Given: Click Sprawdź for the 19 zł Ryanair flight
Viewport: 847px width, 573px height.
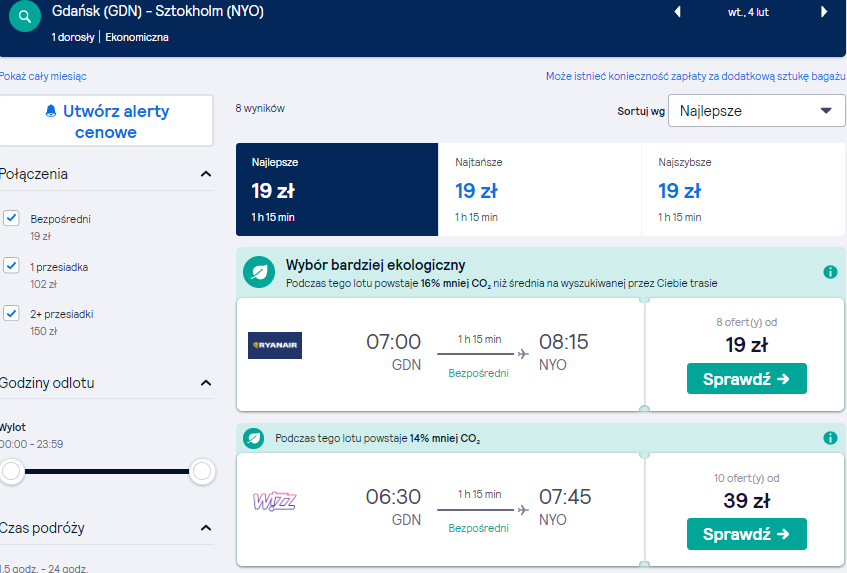Looking at the screenshot, I should point(747,379).
